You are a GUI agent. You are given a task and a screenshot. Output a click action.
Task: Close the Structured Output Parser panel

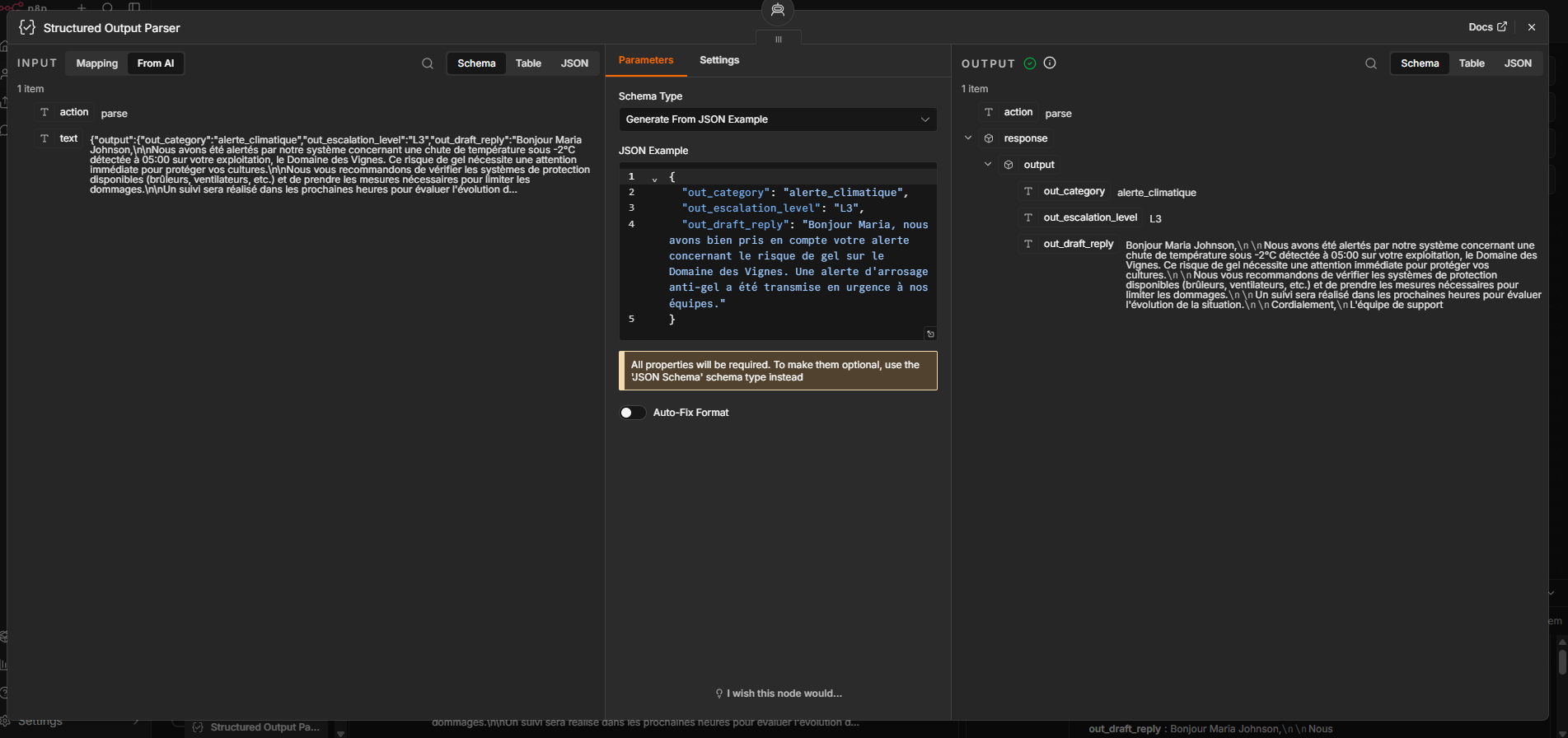point(1532,27)
